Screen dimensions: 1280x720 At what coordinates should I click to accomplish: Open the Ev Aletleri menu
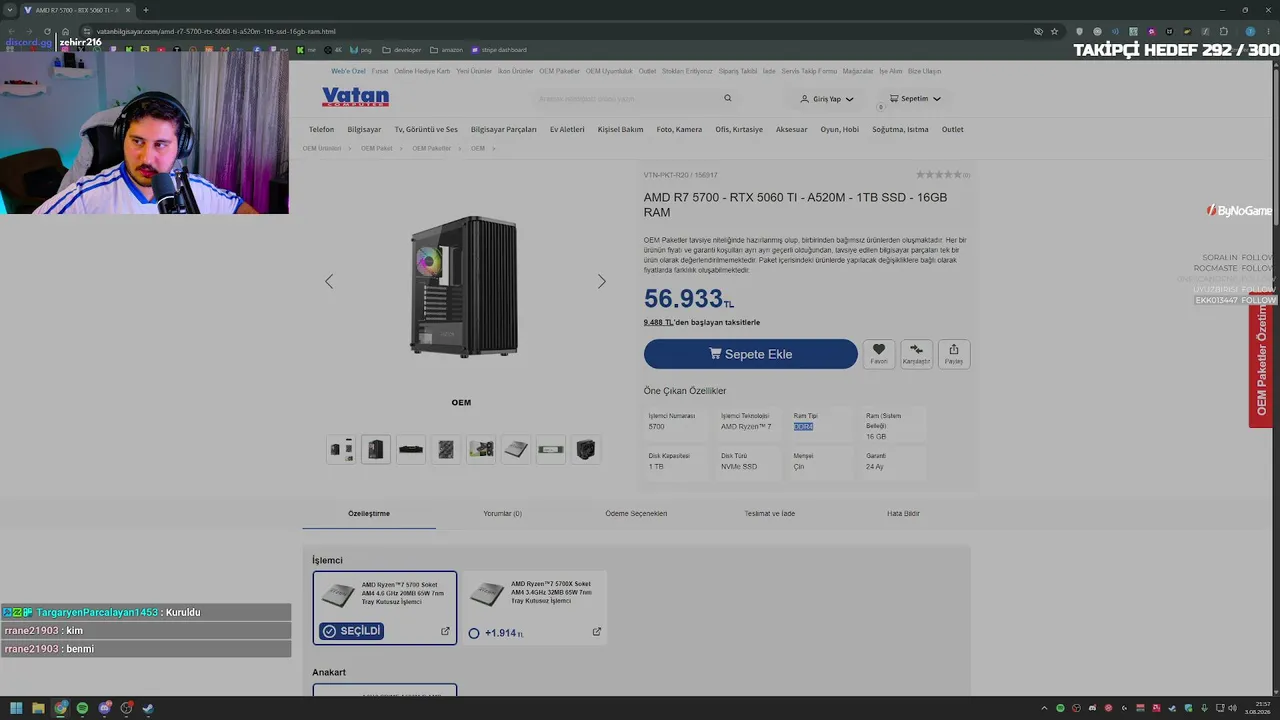(x=567, y=129)
